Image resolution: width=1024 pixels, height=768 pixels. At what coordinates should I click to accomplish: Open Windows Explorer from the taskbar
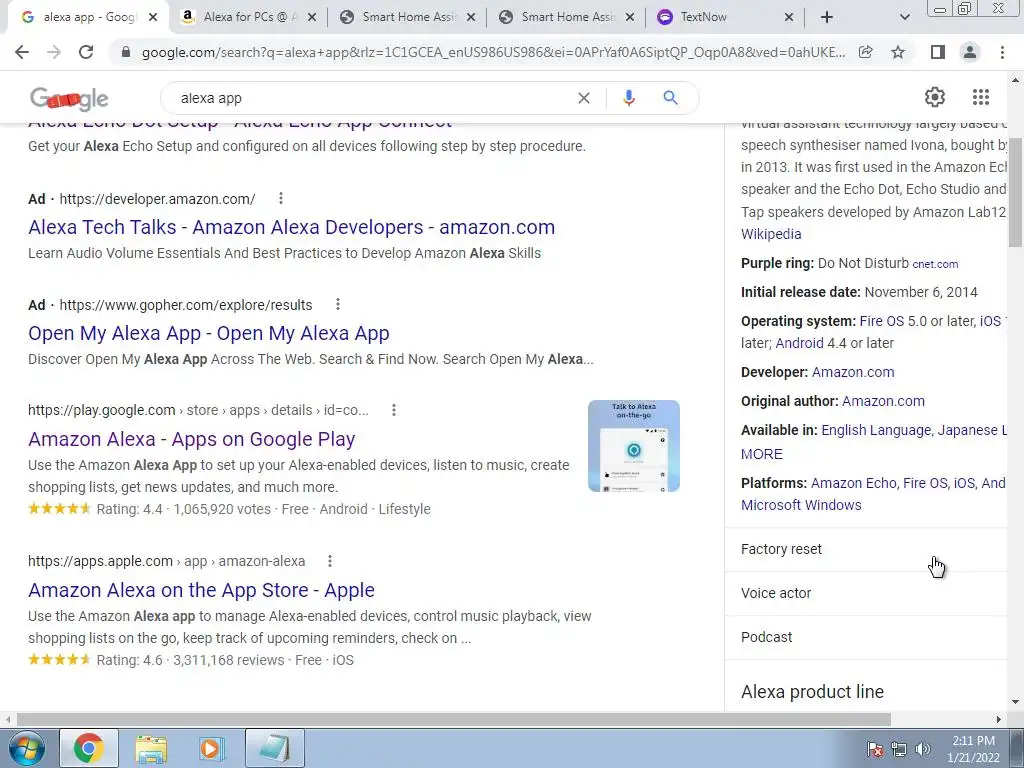point(151,748)
